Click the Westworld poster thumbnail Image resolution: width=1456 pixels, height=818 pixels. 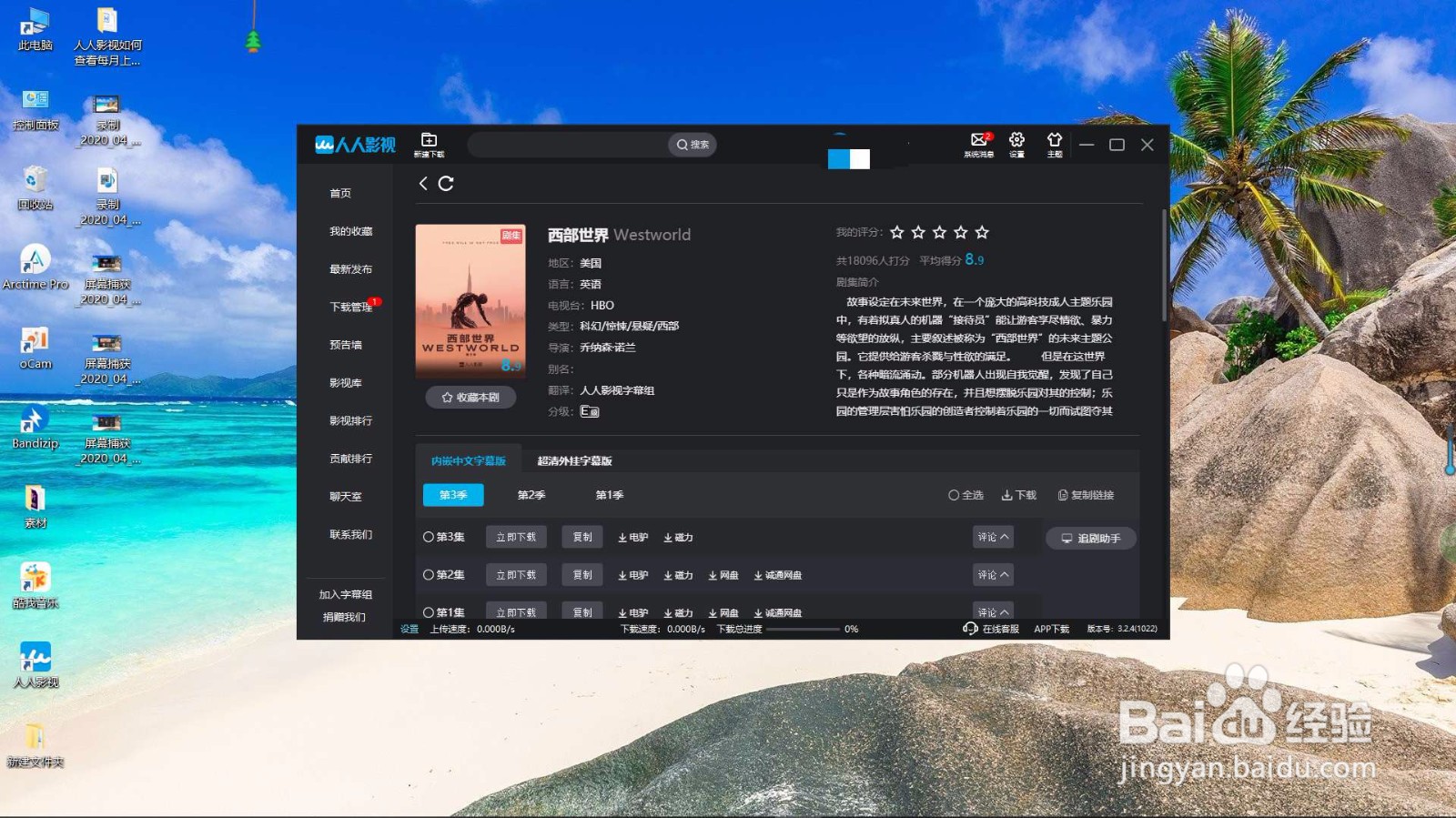[x=470, y=300]
